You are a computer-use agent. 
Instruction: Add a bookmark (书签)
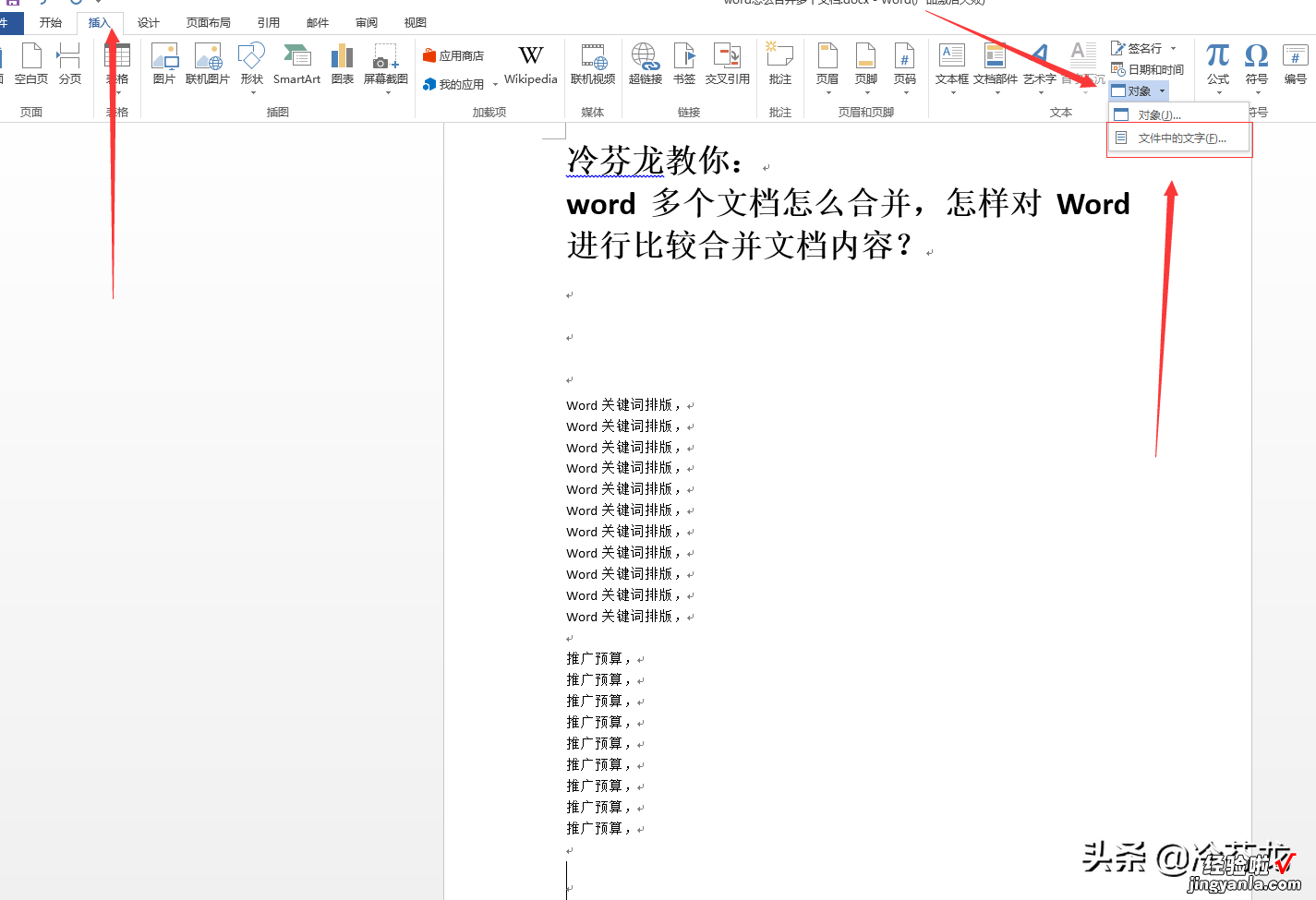click(684, 64)
